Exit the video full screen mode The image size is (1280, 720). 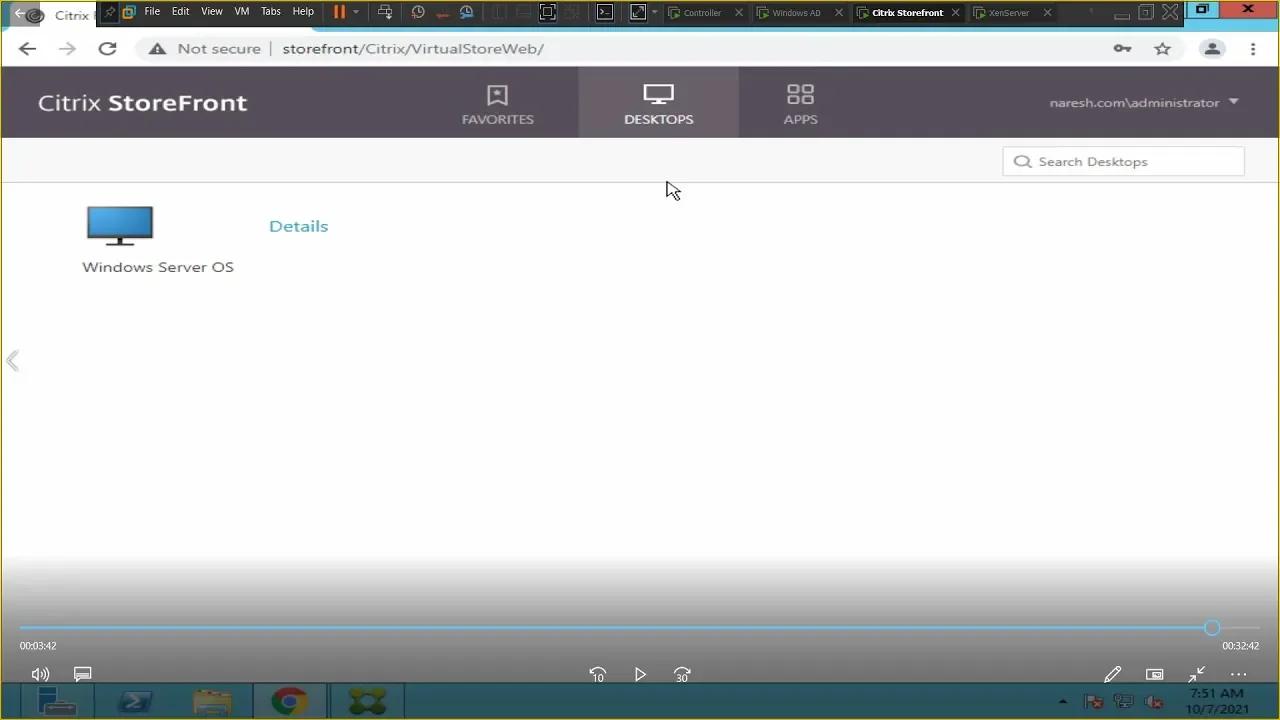click(1196, 674)
